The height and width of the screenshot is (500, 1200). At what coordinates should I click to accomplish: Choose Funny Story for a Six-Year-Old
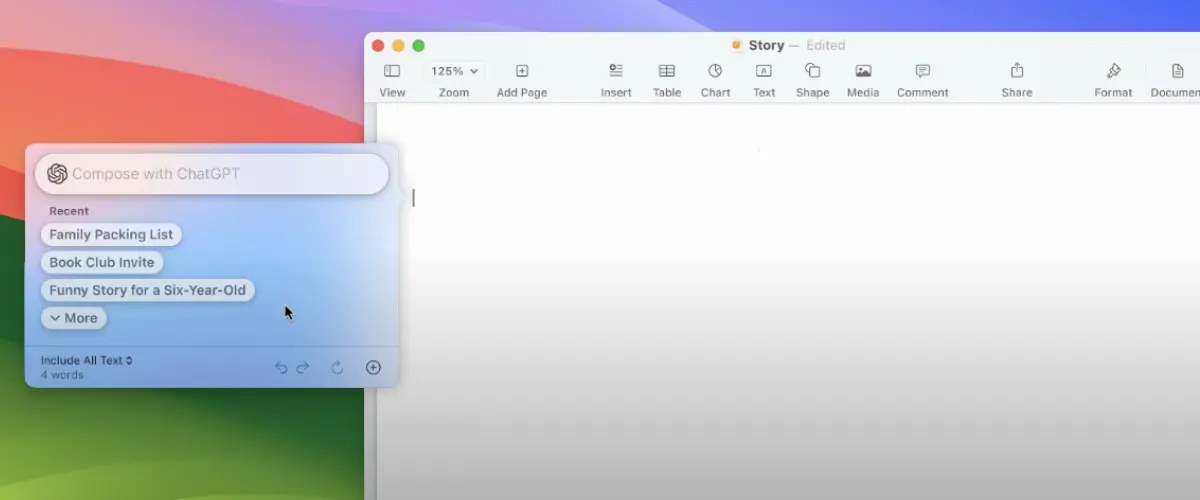click(x=148, y=290)
